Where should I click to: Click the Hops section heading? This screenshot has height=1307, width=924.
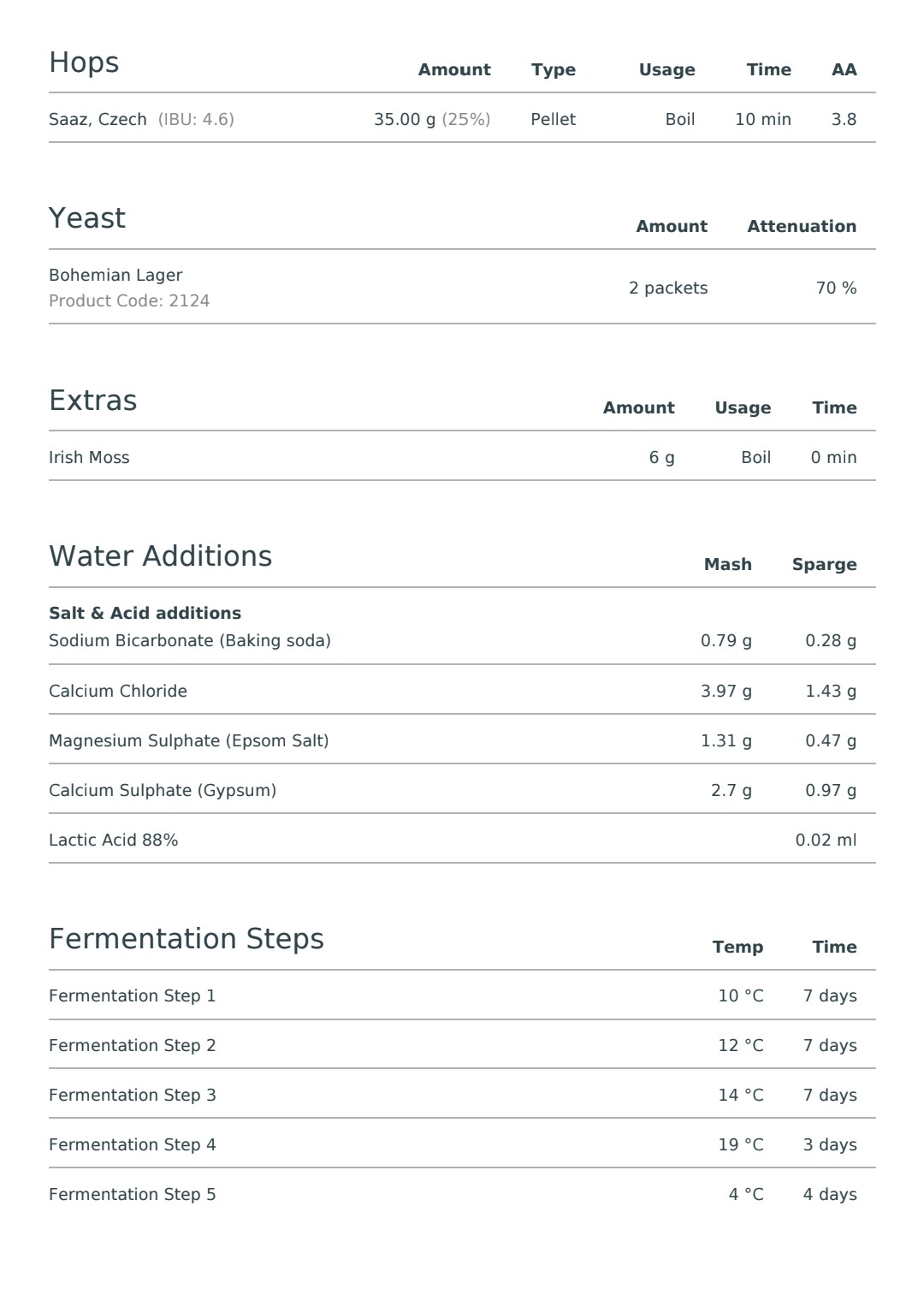84,63
